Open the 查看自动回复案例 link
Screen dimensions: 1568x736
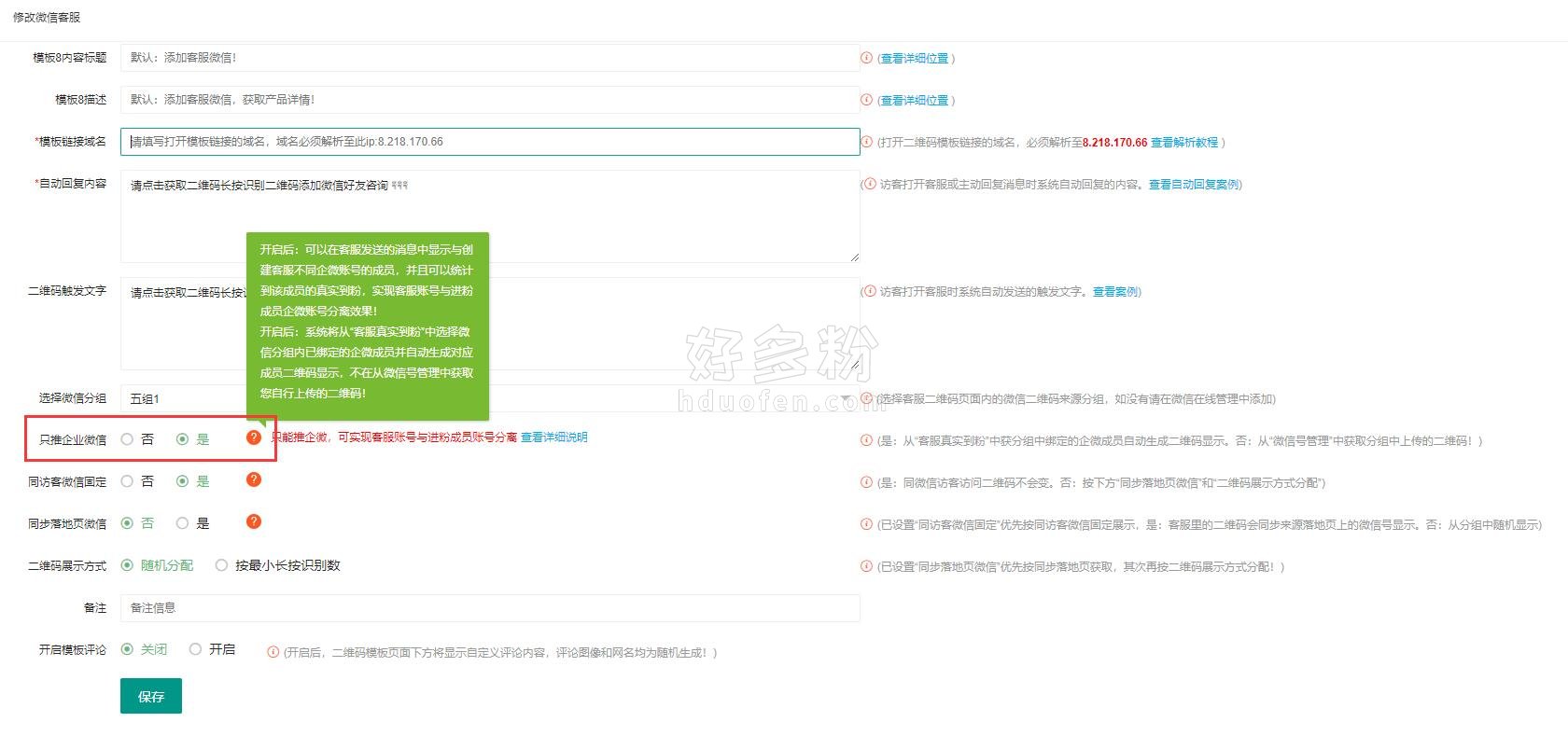coord(1194,185)
